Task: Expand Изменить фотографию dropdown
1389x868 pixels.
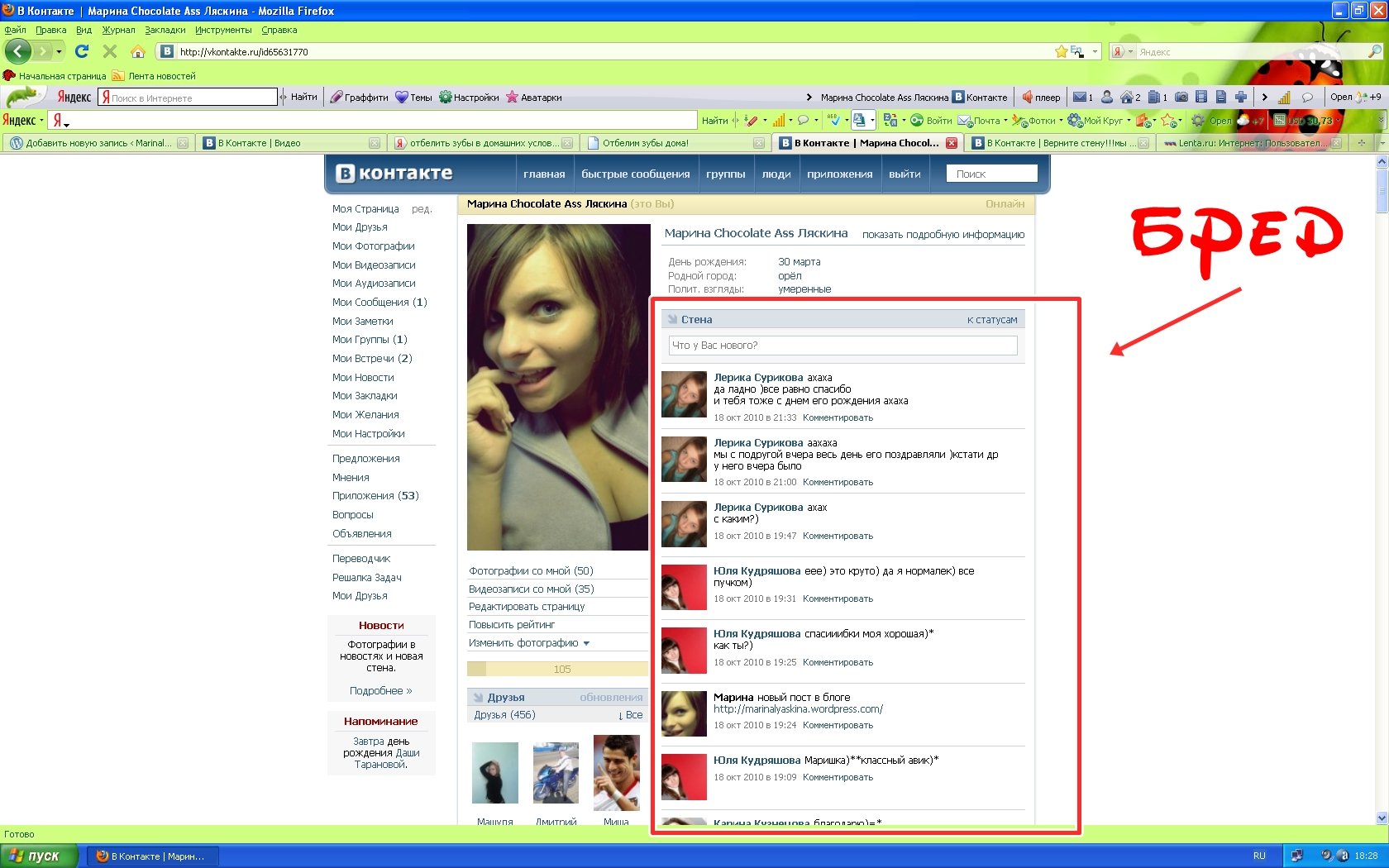Action: 586,643
